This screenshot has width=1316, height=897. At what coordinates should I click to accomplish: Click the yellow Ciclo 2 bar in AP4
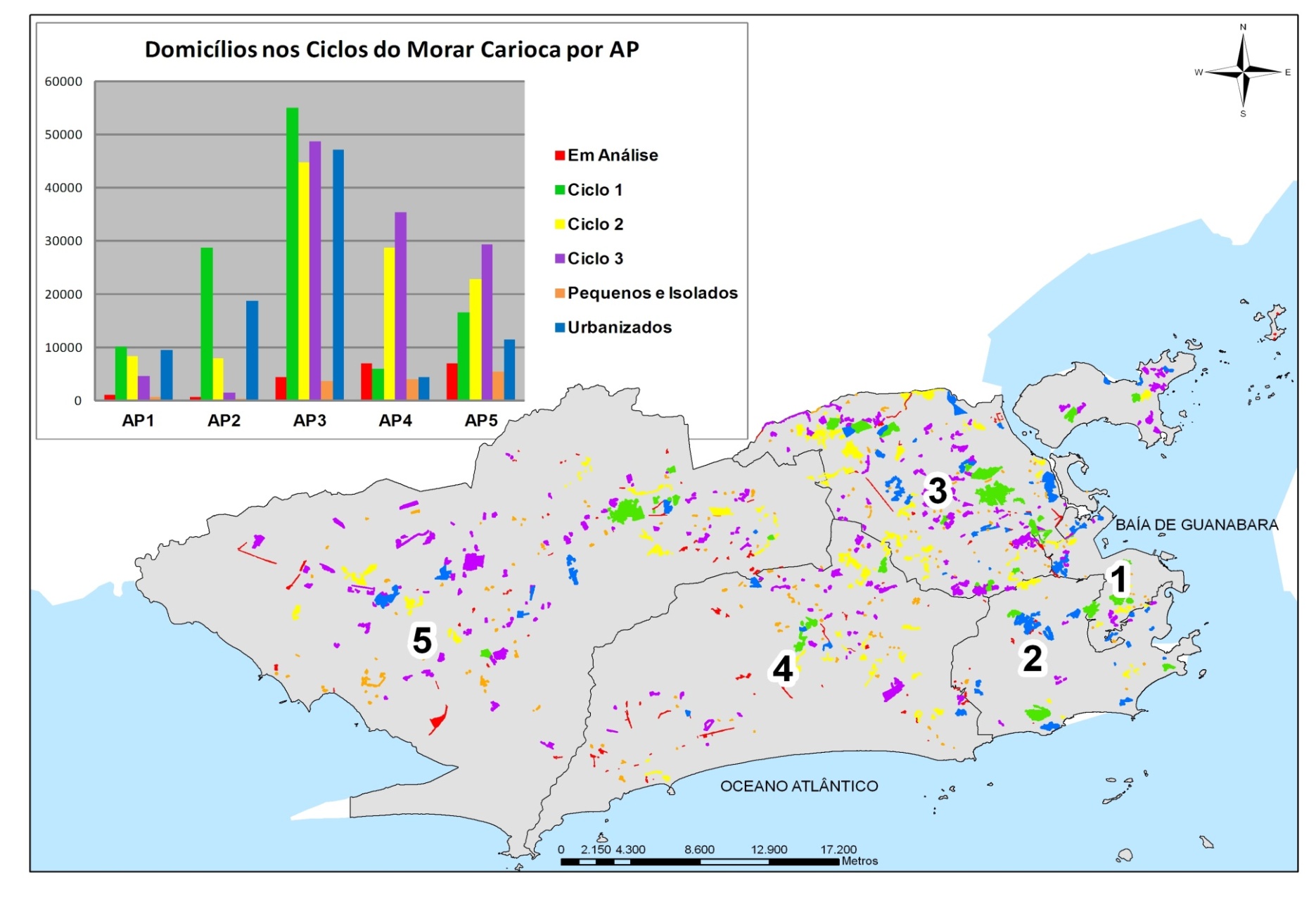389,324
